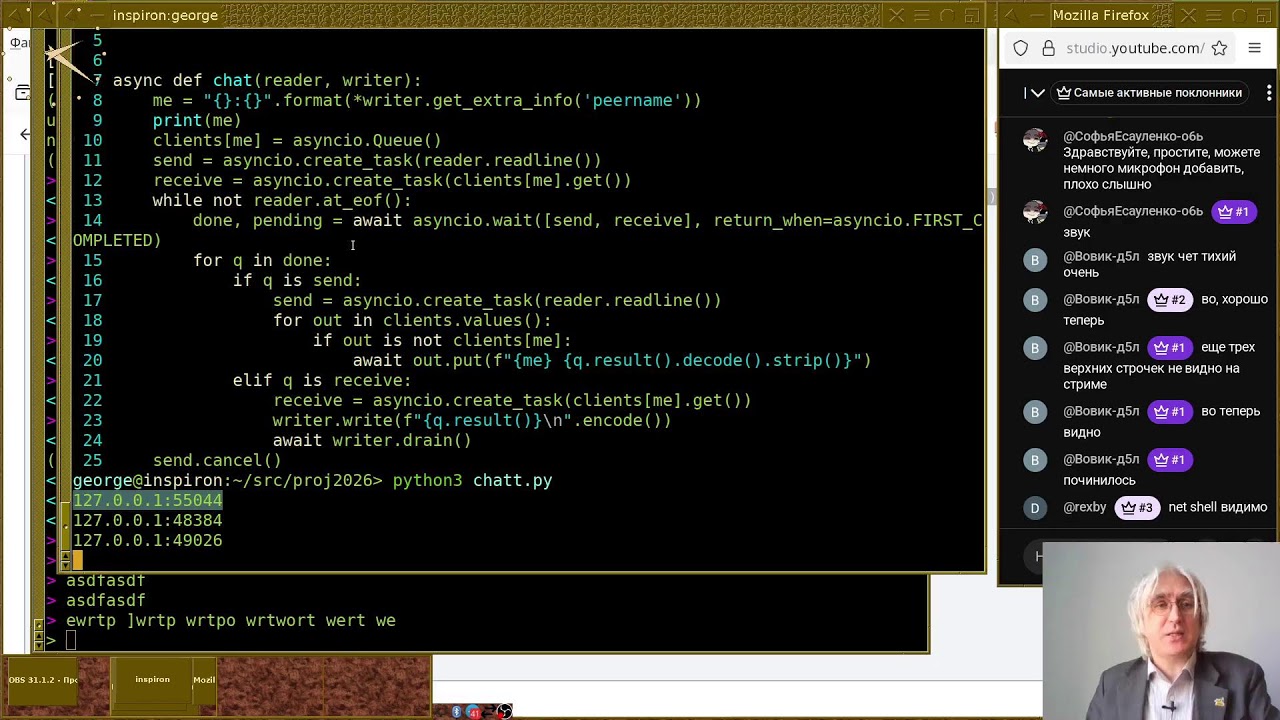Click the 'if q is send:' line

[297, 280]
